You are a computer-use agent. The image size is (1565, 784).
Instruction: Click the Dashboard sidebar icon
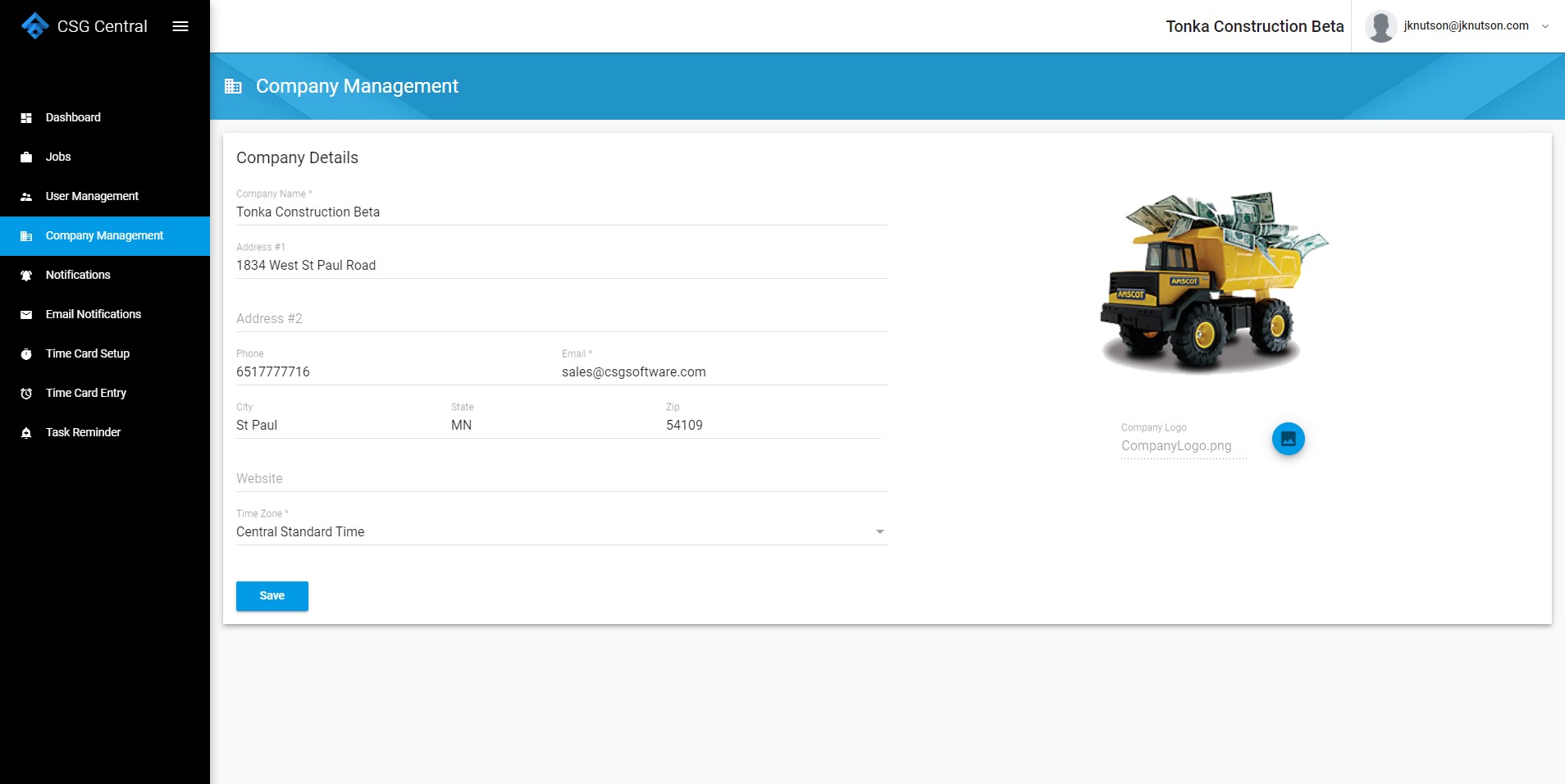(x=26, y=118)
